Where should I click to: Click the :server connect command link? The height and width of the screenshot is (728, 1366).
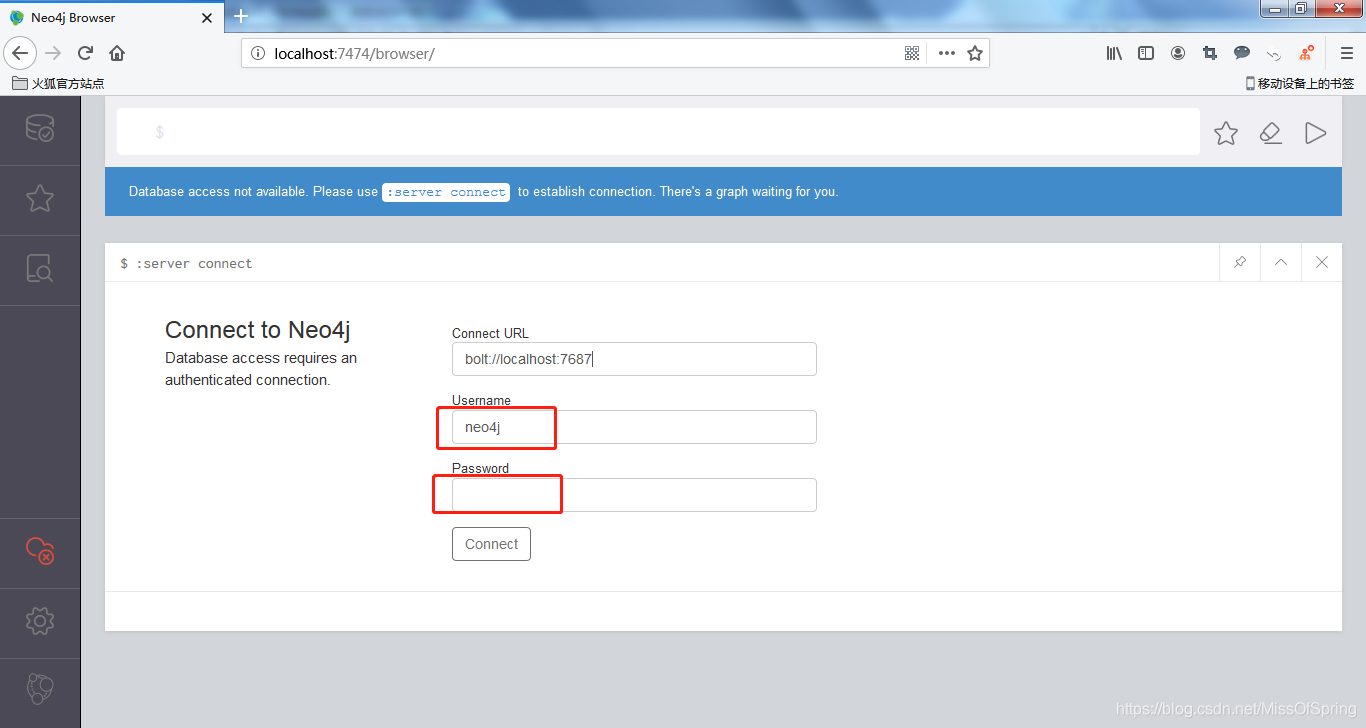pyautogui.click(x=446, y=192)
